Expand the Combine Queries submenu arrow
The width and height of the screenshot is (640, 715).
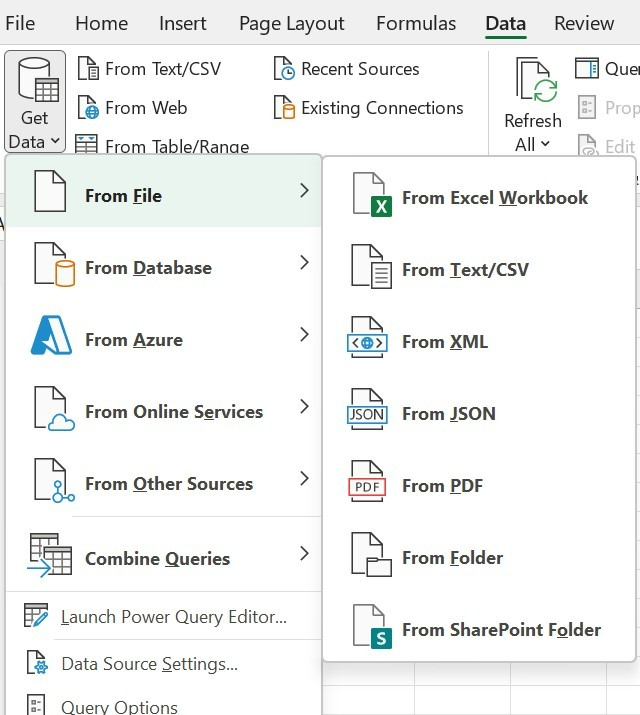click(305, 554)
